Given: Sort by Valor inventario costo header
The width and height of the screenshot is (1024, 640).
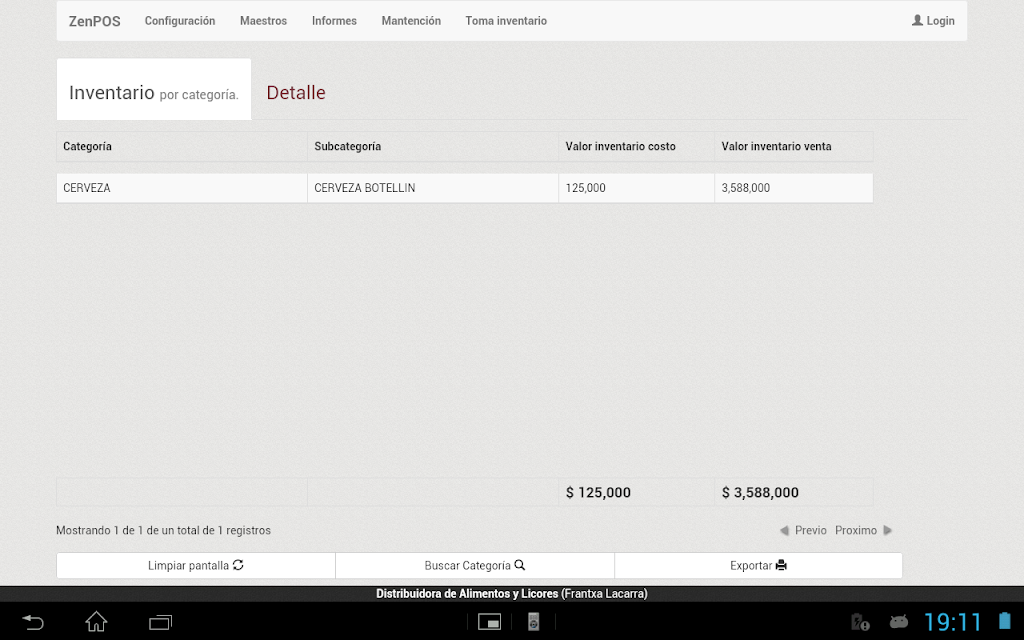Looking at the screenshot, I should [637, 146].
